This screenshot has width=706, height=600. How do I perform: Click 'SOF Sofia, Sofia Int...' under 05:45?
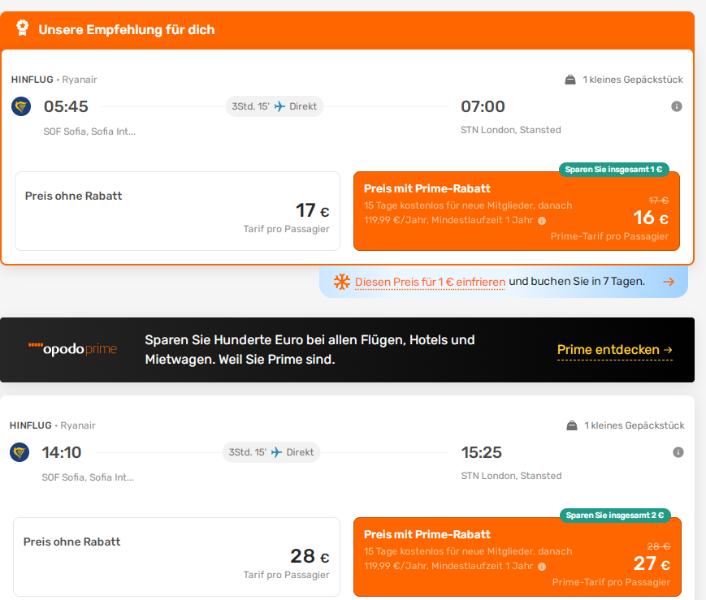pyautogui.click(x=89, y=131)
